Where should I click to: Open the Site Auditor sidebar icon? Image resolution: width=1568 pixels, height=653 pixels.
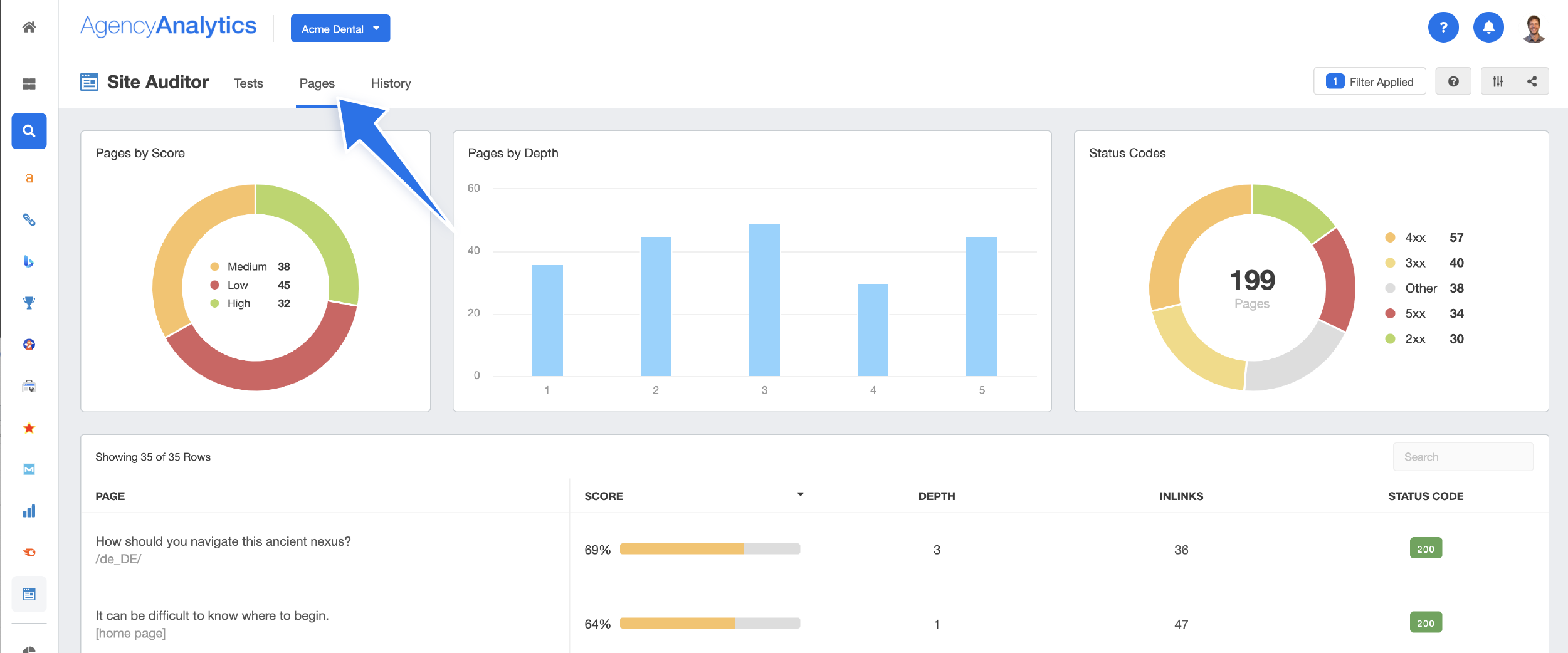click(x=29, y=594)
